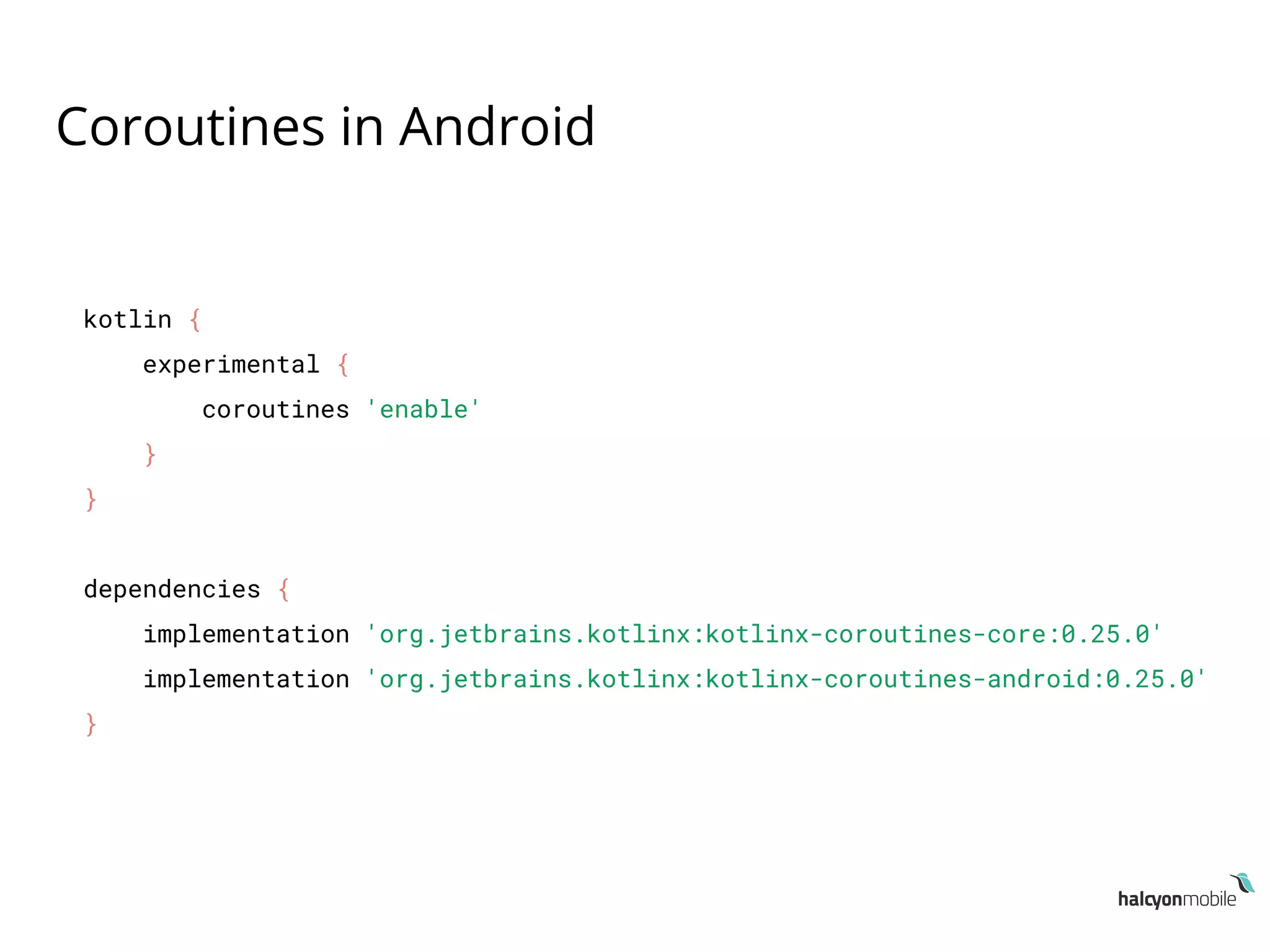Click 'implementation' on the coroutines-core line
Viewport: 1270px width, 952px height.
pyautogui.click(x=246, y=635)
